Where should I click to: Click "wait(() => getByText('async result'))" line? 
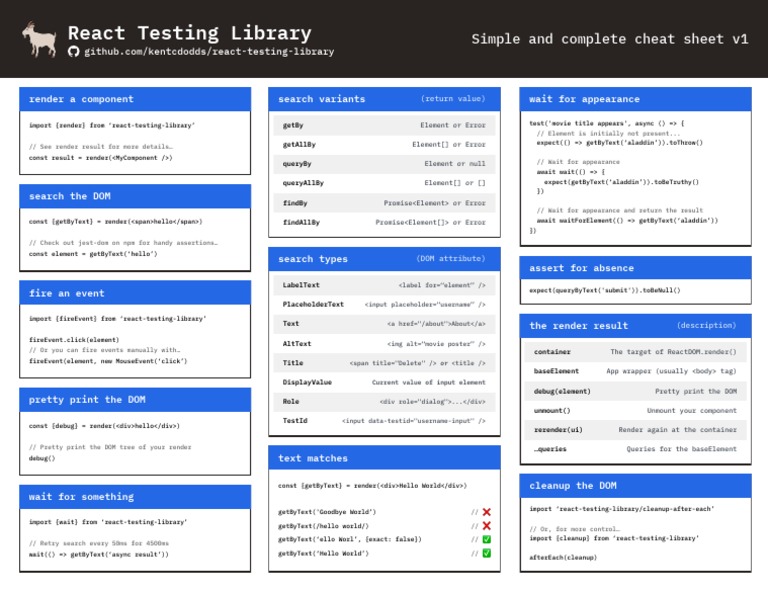tap(98, 554)
